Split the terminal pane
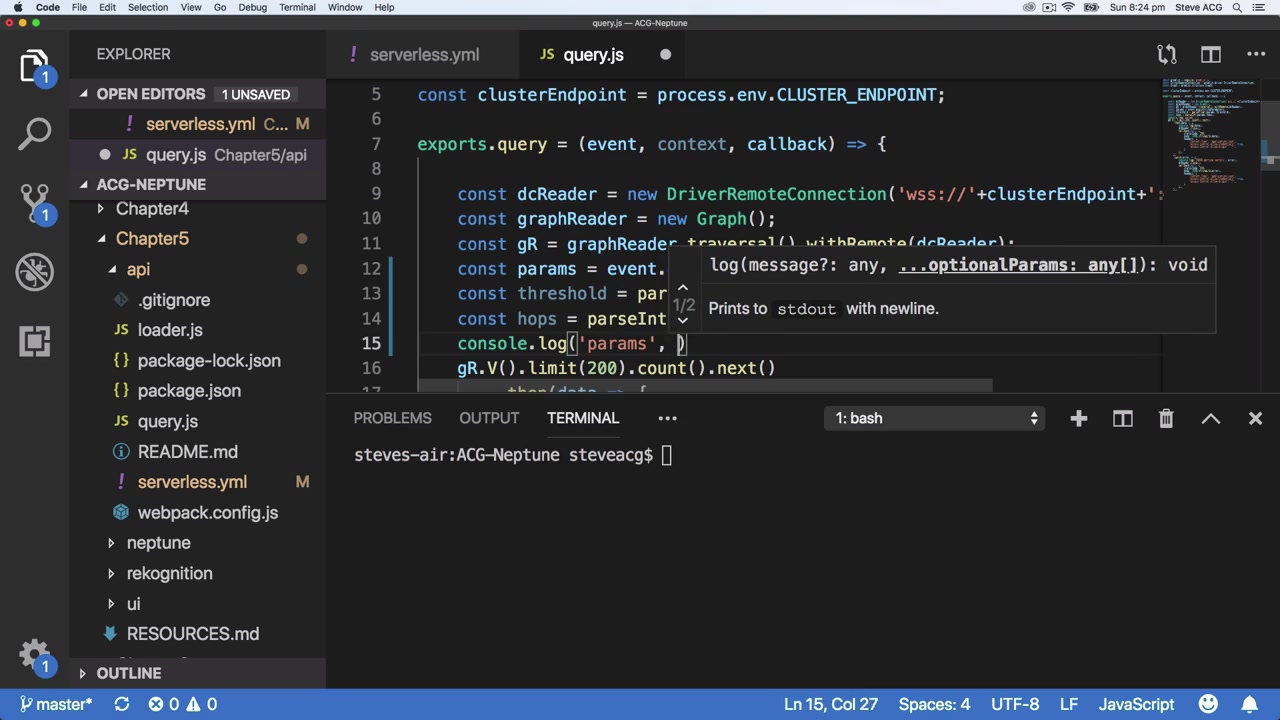The image size is (1280, 720). 1123,418
